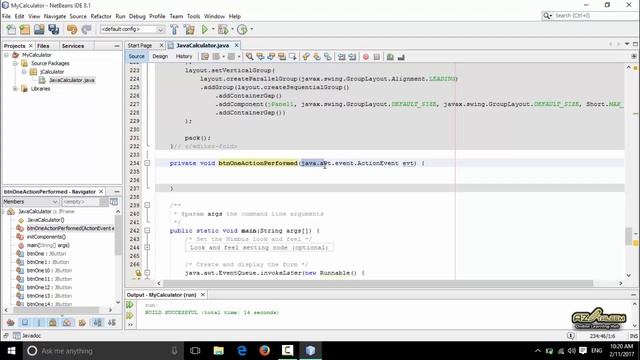
Task: Click the Open Project toolbar icon
Action: (x=39, y=29)
